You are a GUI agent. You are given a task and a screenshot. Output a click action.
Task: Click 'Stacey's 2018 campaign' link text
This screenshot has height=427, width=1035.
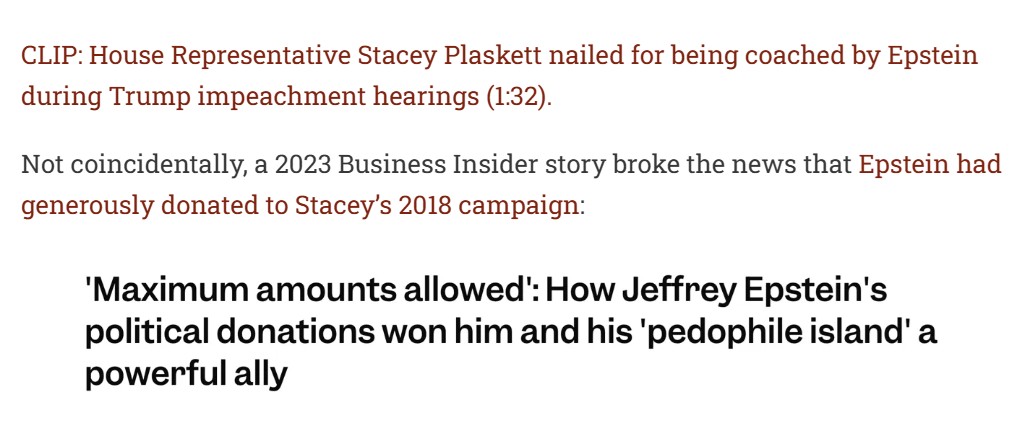pos(436,207)
